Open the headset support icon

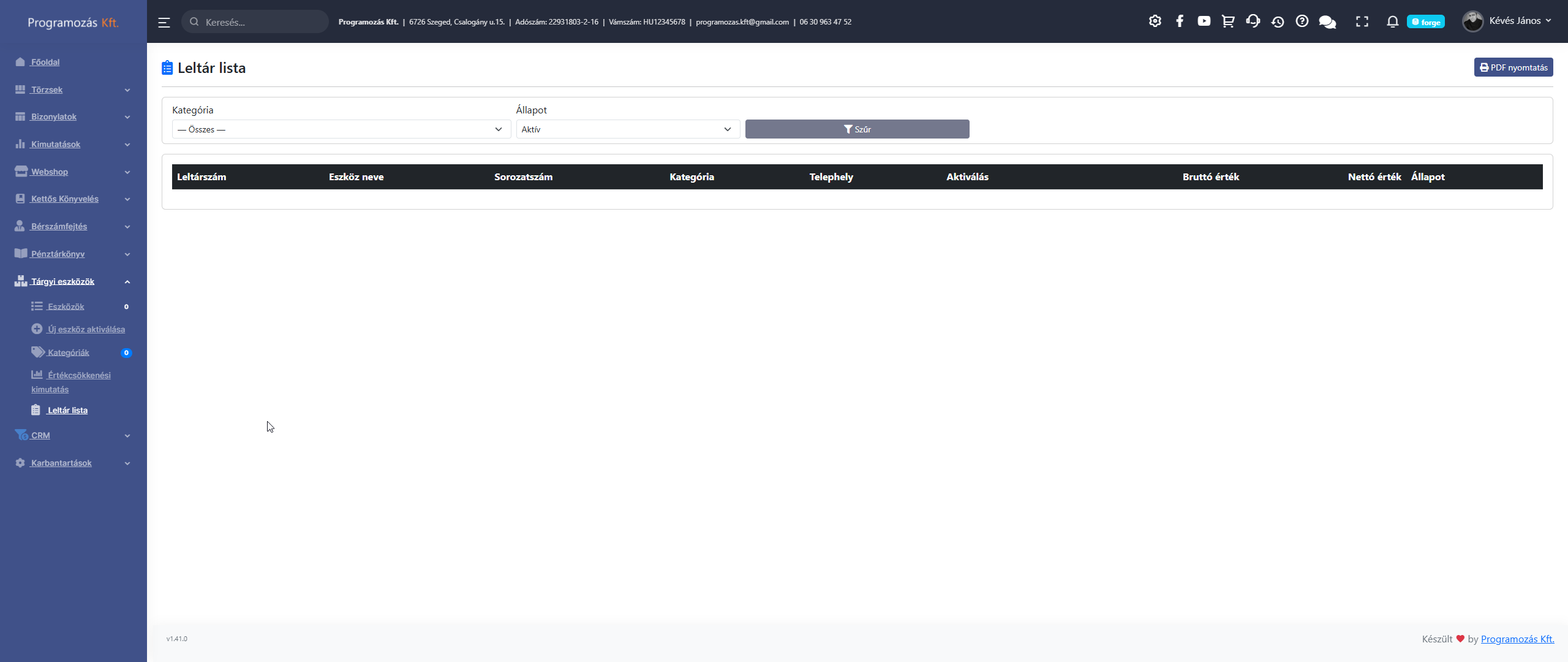1253,21
